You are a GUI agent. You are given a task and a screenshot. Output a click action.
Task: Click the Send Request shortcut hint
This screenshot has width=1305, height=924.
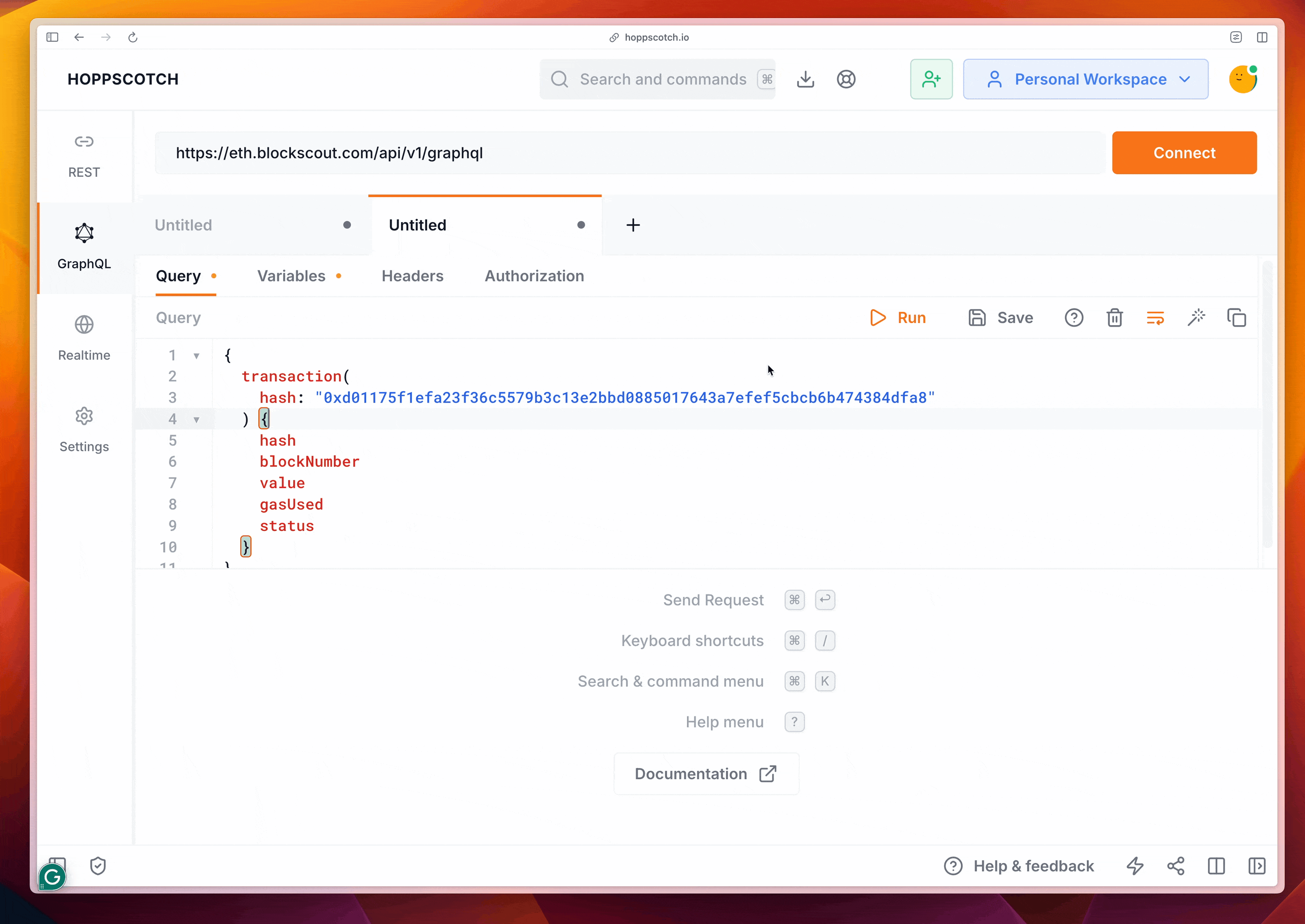(713, 600)
